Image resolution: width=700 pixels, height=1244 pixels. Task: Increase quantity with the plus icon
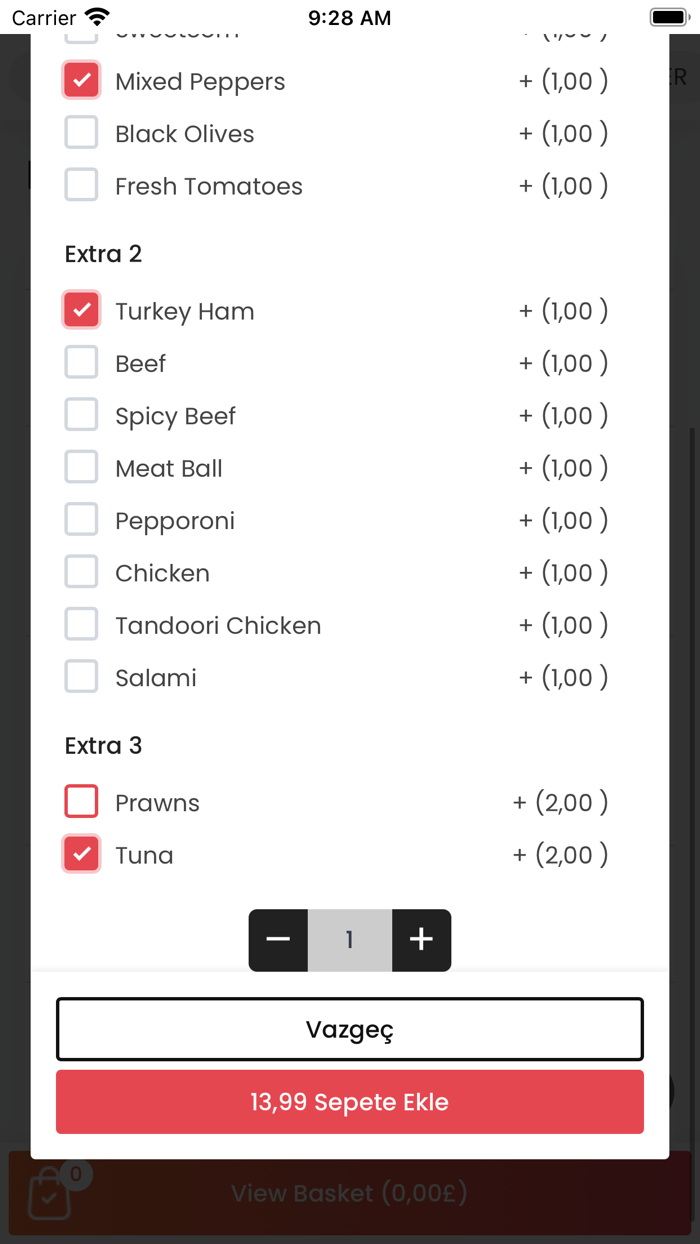coord(421,940)
